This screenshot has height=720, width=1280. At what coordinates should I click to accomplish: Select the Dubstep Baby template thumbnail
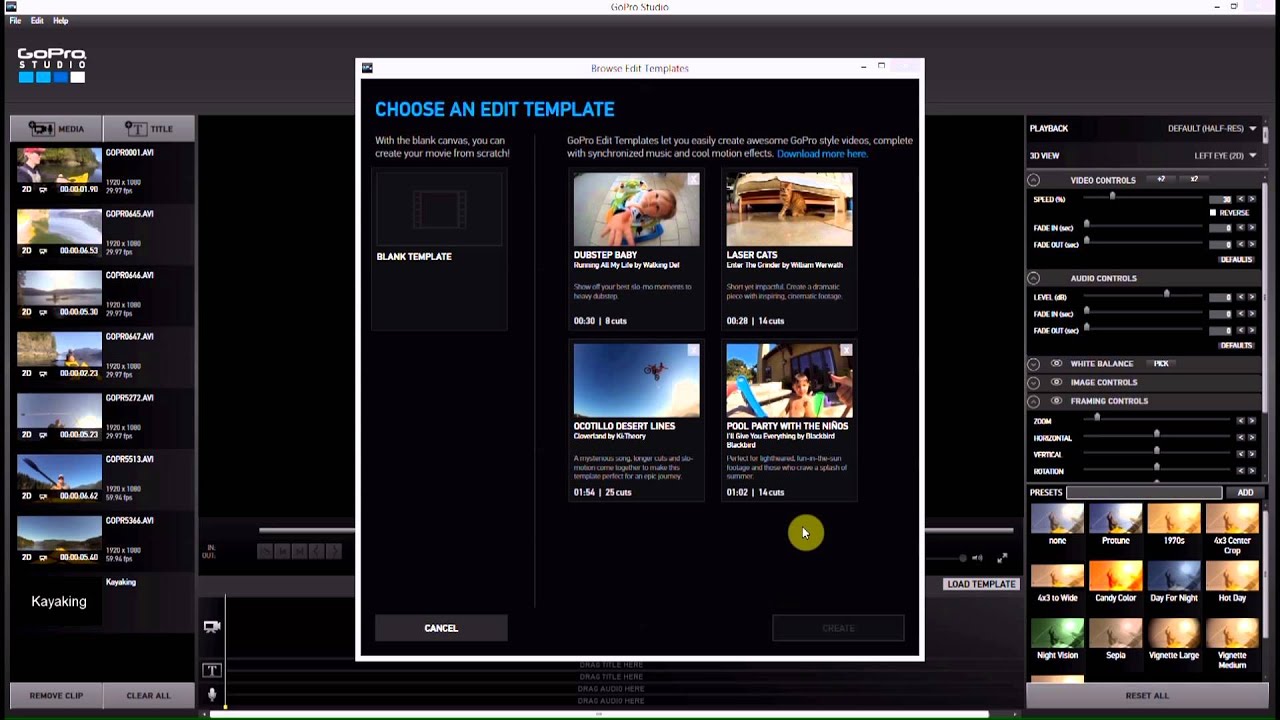pos(637,209)
